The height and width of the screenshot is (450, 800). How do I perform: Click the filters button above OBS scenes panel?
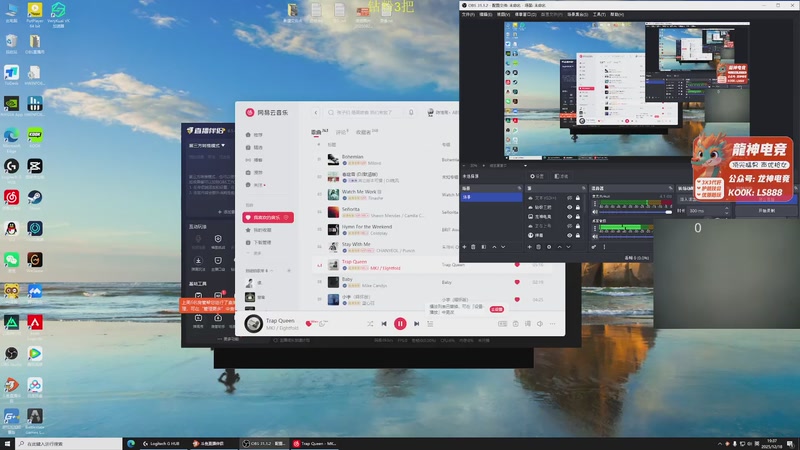pyautogui.click(x=561, y=176)
